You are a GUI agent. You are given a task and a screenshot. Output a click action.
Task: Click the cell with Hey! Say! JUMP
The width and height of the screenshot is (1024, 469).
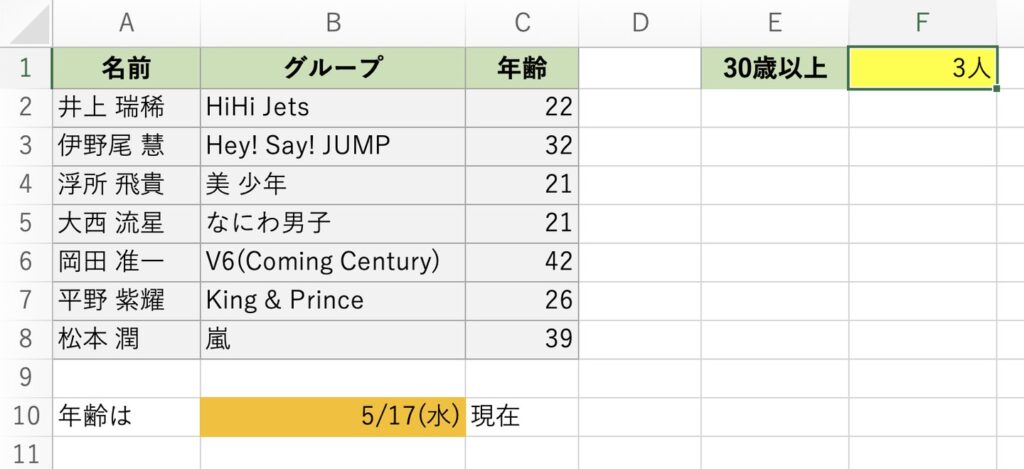pos(333,146)
